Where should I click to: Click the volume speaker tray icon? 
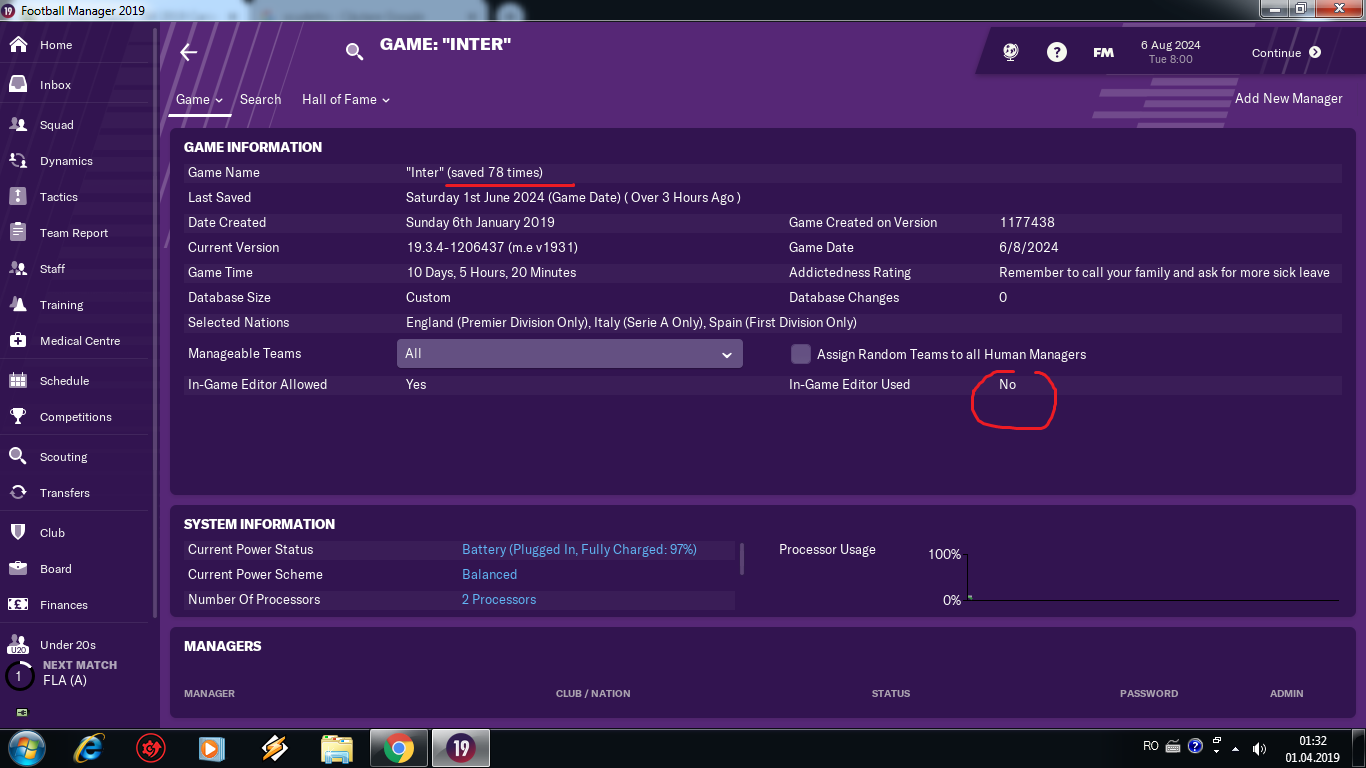pos(1259,748)
